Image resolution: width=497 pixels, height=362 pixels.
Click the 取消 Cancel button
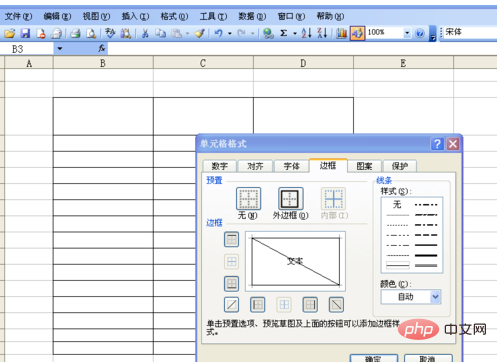tap(428, 358)
